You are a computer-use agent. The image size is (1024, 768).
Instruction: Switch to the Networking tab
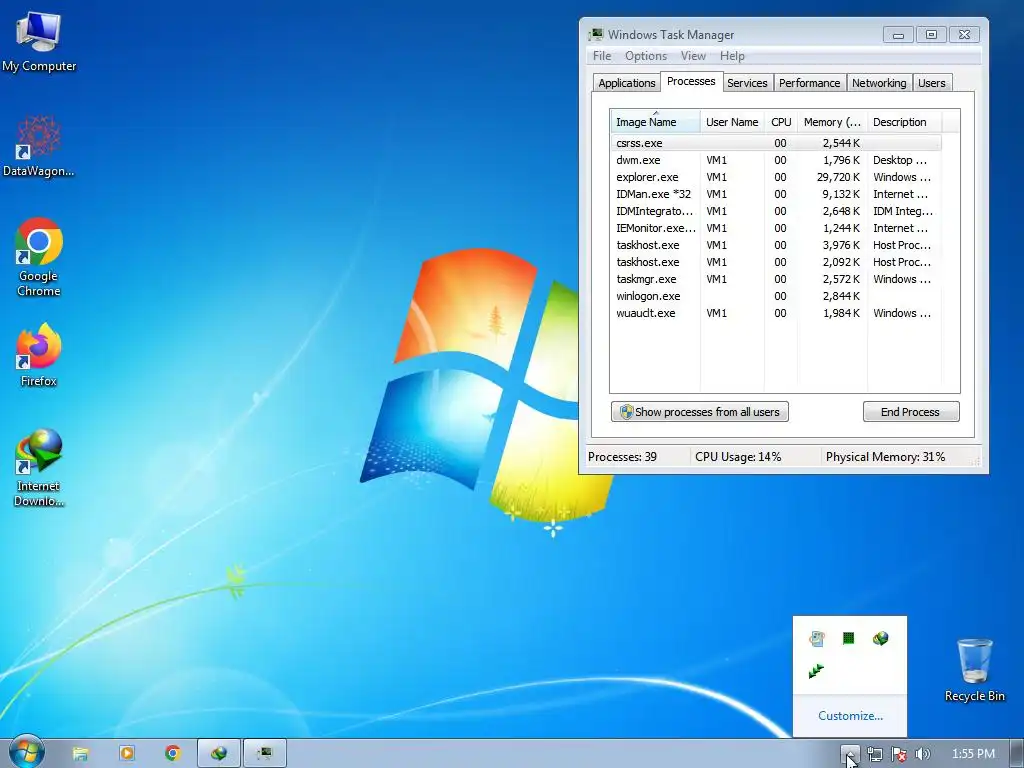click(879, 83)
